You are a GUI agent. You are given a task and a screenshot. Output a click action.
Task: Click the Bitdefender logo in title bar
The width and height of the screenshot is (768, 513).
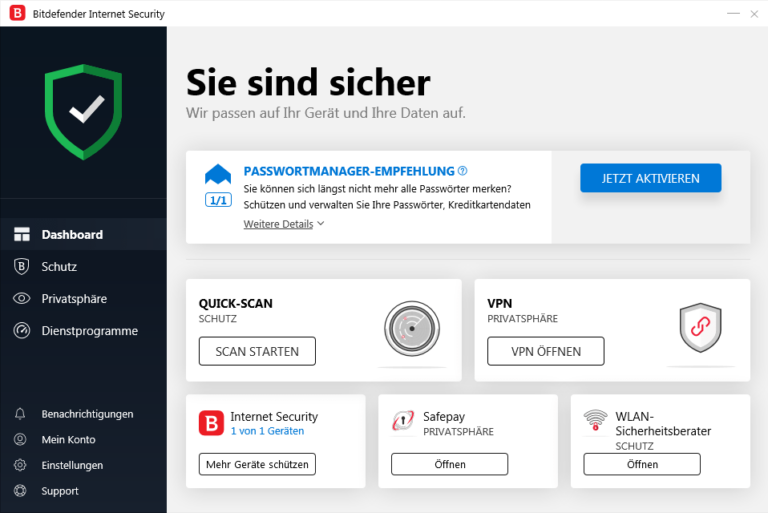[x=18, y=13]
